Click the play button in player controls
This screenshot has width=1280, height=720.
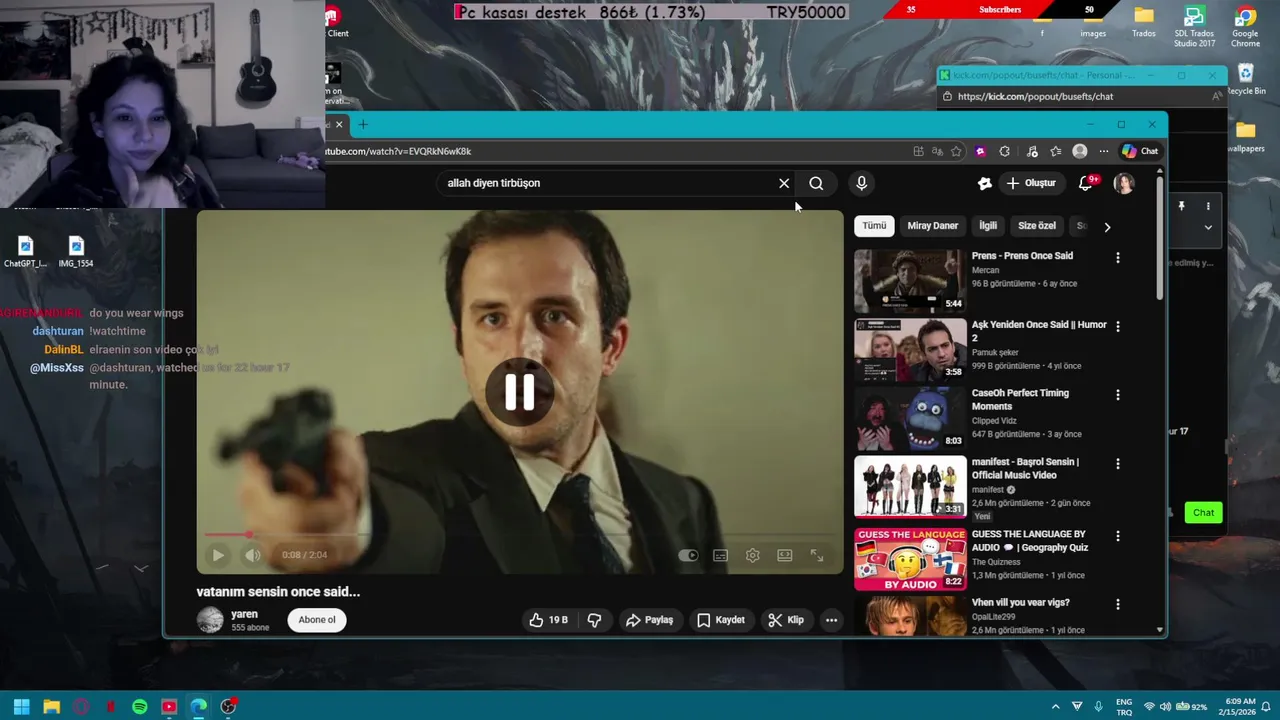pyautogui.click(x=218, y=555)
